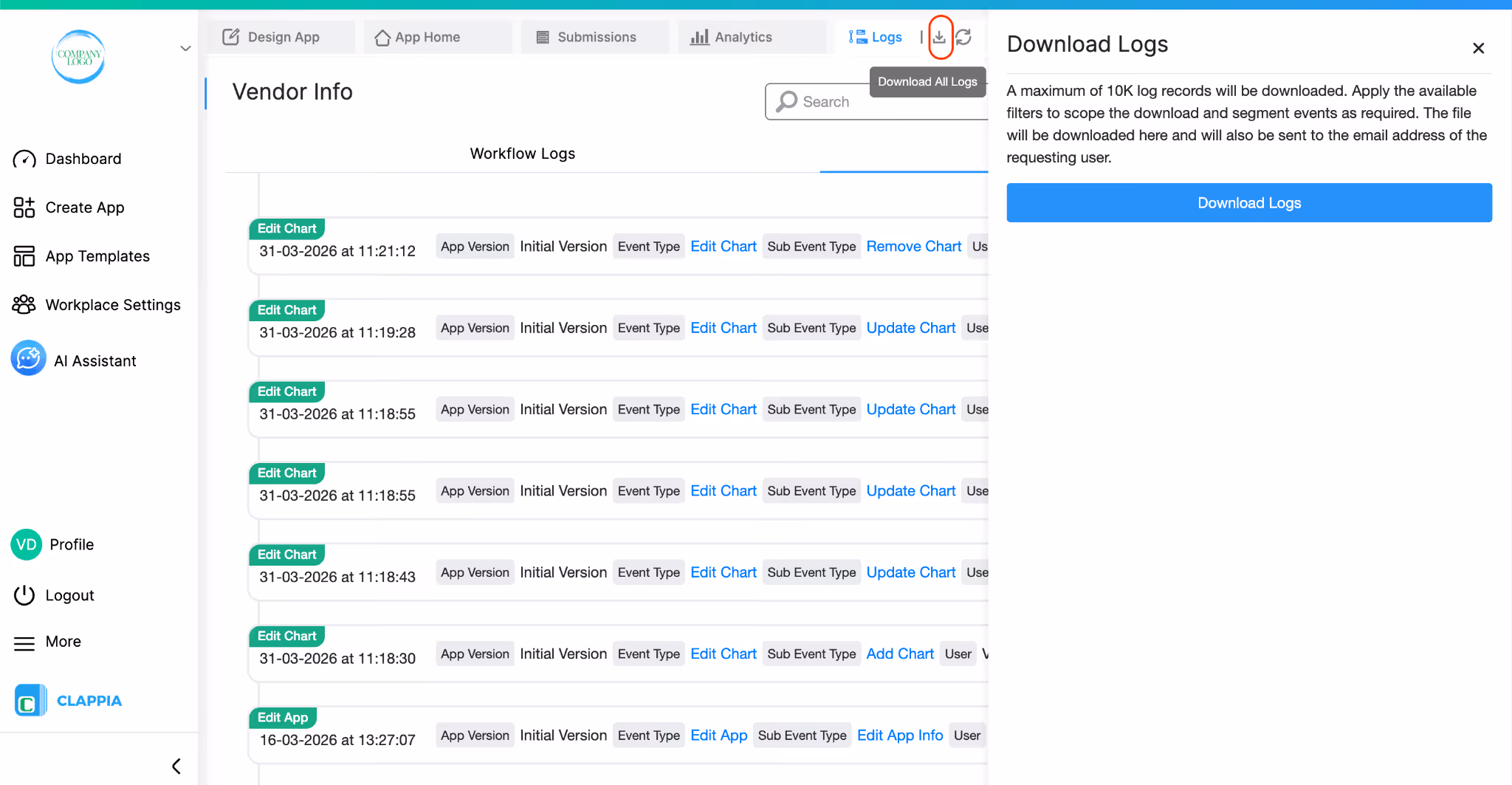Click the Create App icon

coord(24,208)
